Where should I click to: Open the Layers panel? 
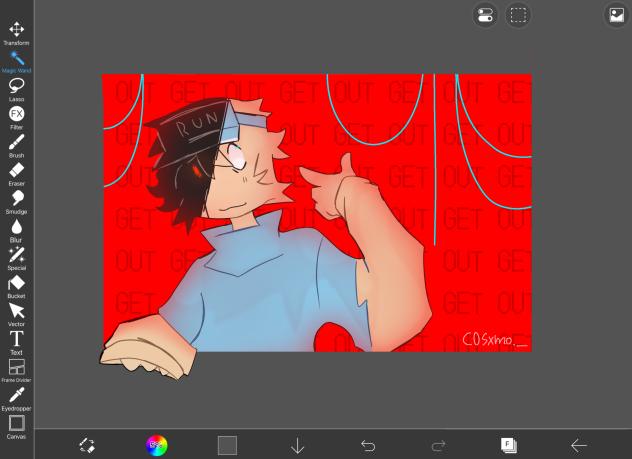click(x=508, y=445)
